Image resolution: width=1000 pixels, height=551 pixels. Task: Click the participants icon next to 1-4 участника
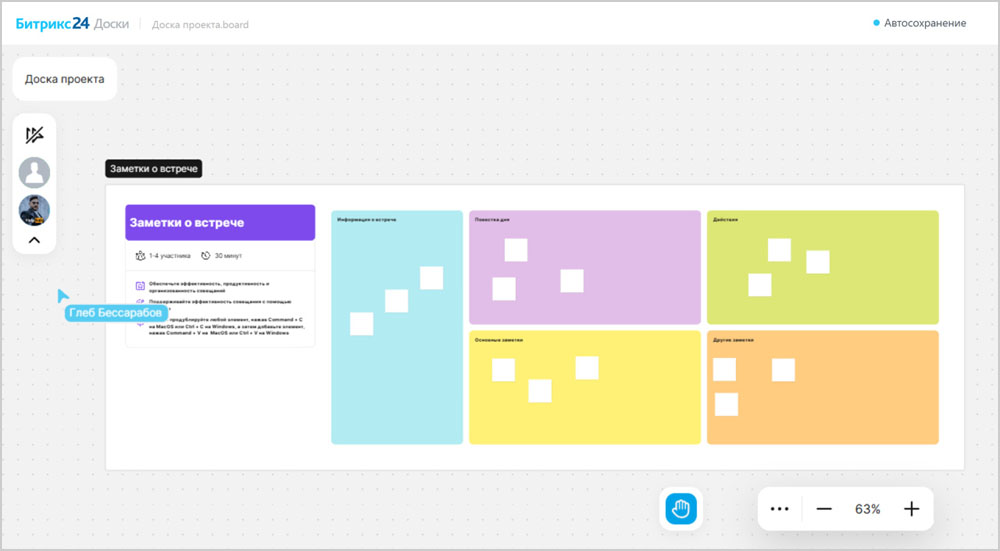pyautogui.click(x=140, y=256)
